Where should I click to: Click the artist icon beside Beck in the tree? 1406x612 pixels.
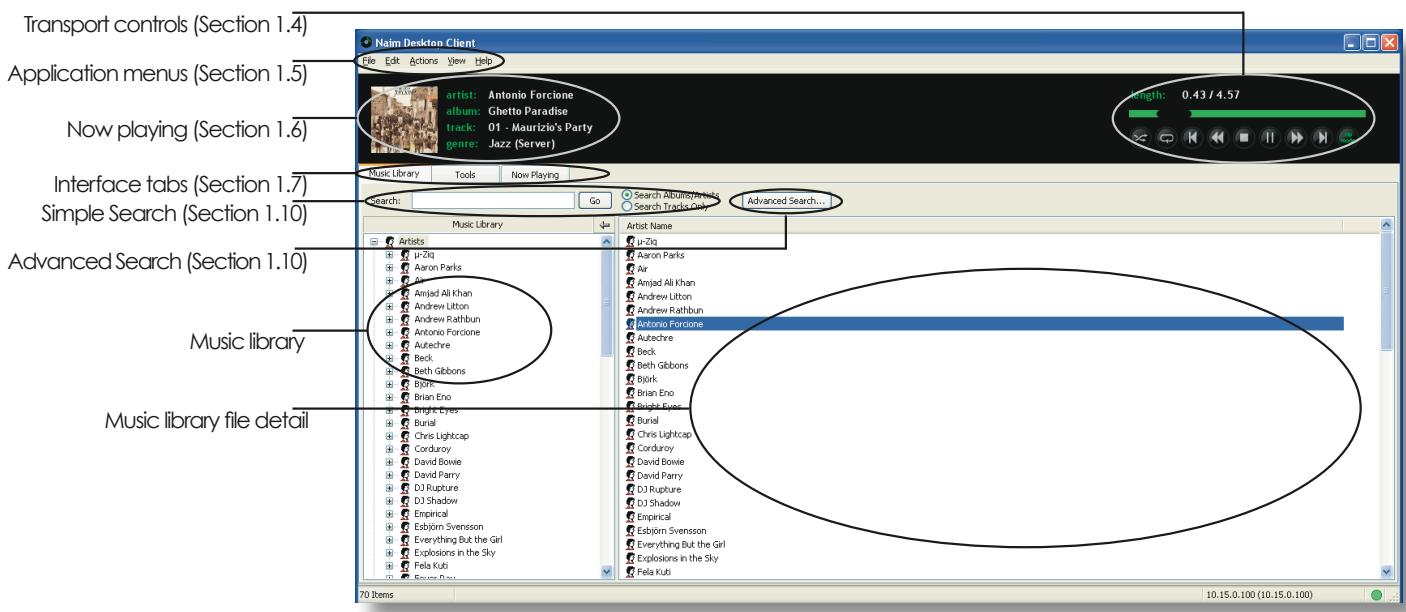point(406,358)
